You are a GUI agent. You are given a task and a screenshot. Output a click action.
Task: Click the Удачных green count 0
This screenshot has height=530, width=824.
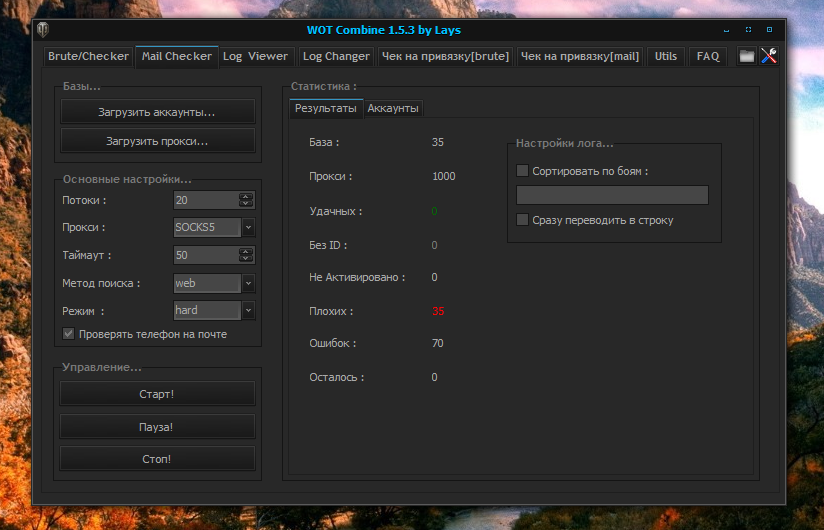(434, 211)
